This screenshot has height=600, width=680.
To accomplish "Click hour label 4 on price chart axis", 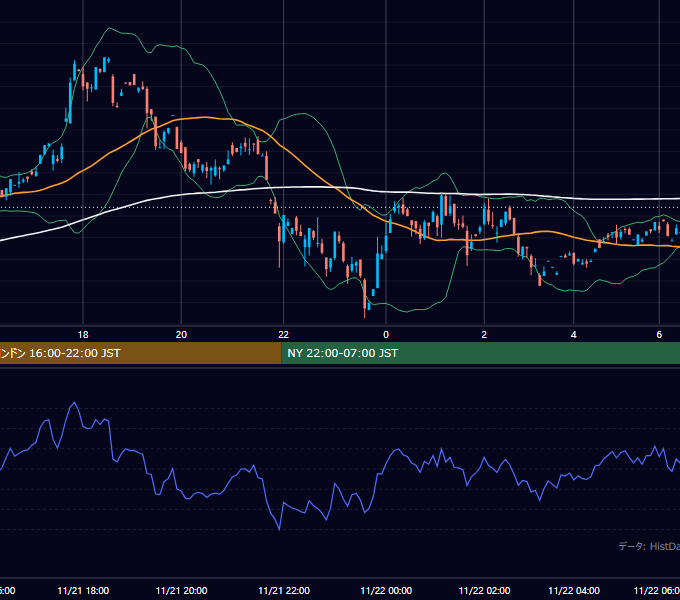I will point(574,335).
